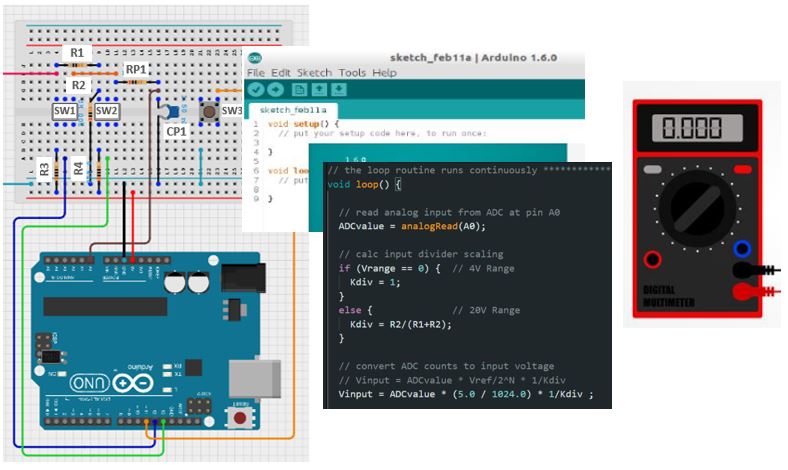Click the 'ADCvalue = analogRead(A0);' line
This screenshot has width=788, height=470.
412,226
